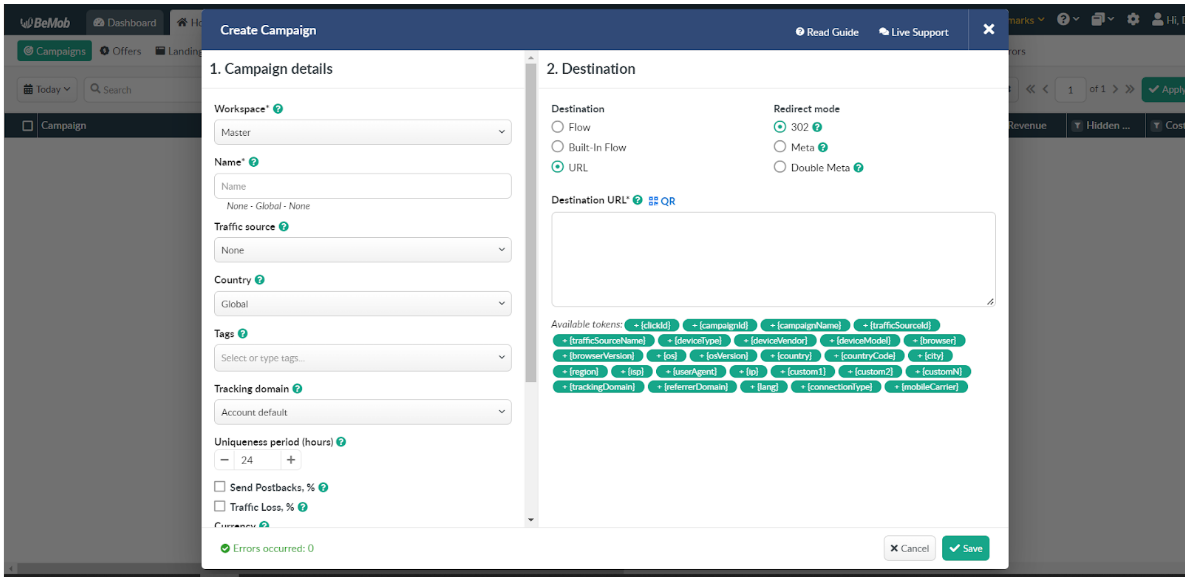Click the settings gear icon in top bar
The height and width of the screenshot is (577, 1186).
tap(1133, 19)
